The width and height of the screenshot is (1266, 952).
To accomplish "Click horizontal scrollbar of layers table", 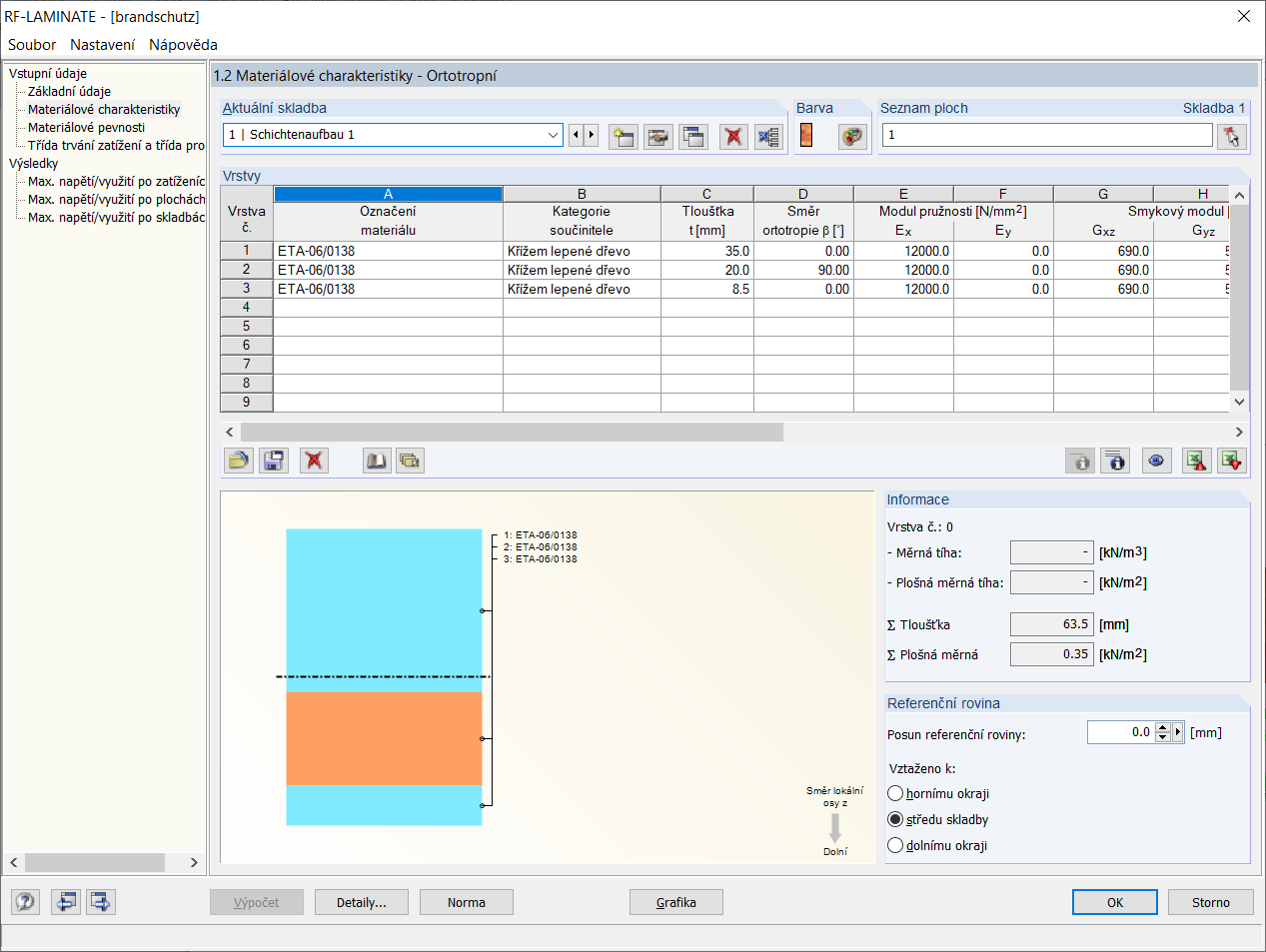I will (512, 432).
